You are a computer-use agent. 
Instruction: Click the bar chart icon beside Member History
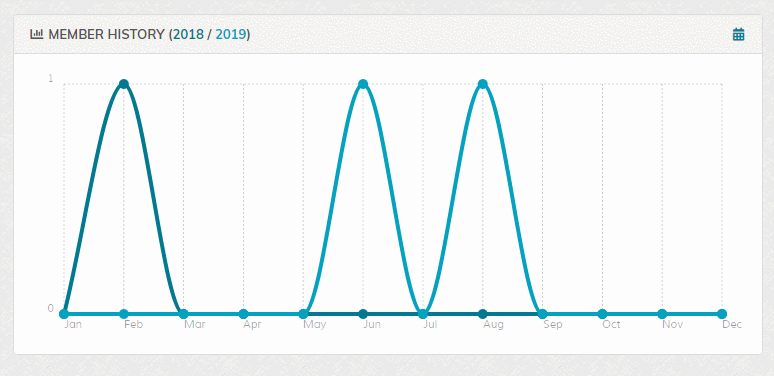point(37,34)
